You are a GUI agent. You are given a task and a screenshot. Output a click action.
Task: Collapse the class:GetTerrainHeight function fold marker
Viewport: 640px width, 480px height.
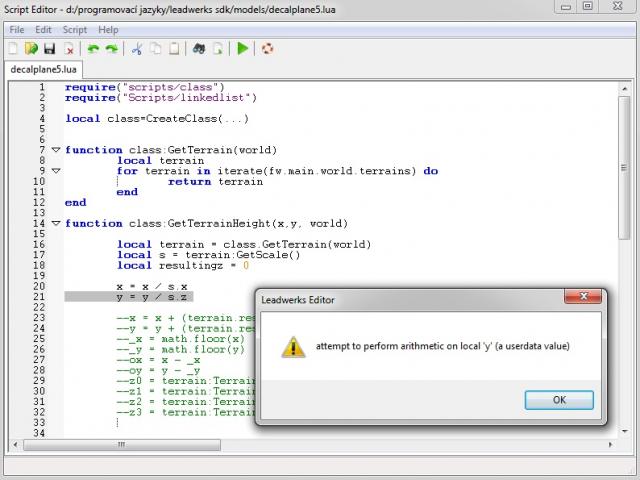tap(56, 223)
